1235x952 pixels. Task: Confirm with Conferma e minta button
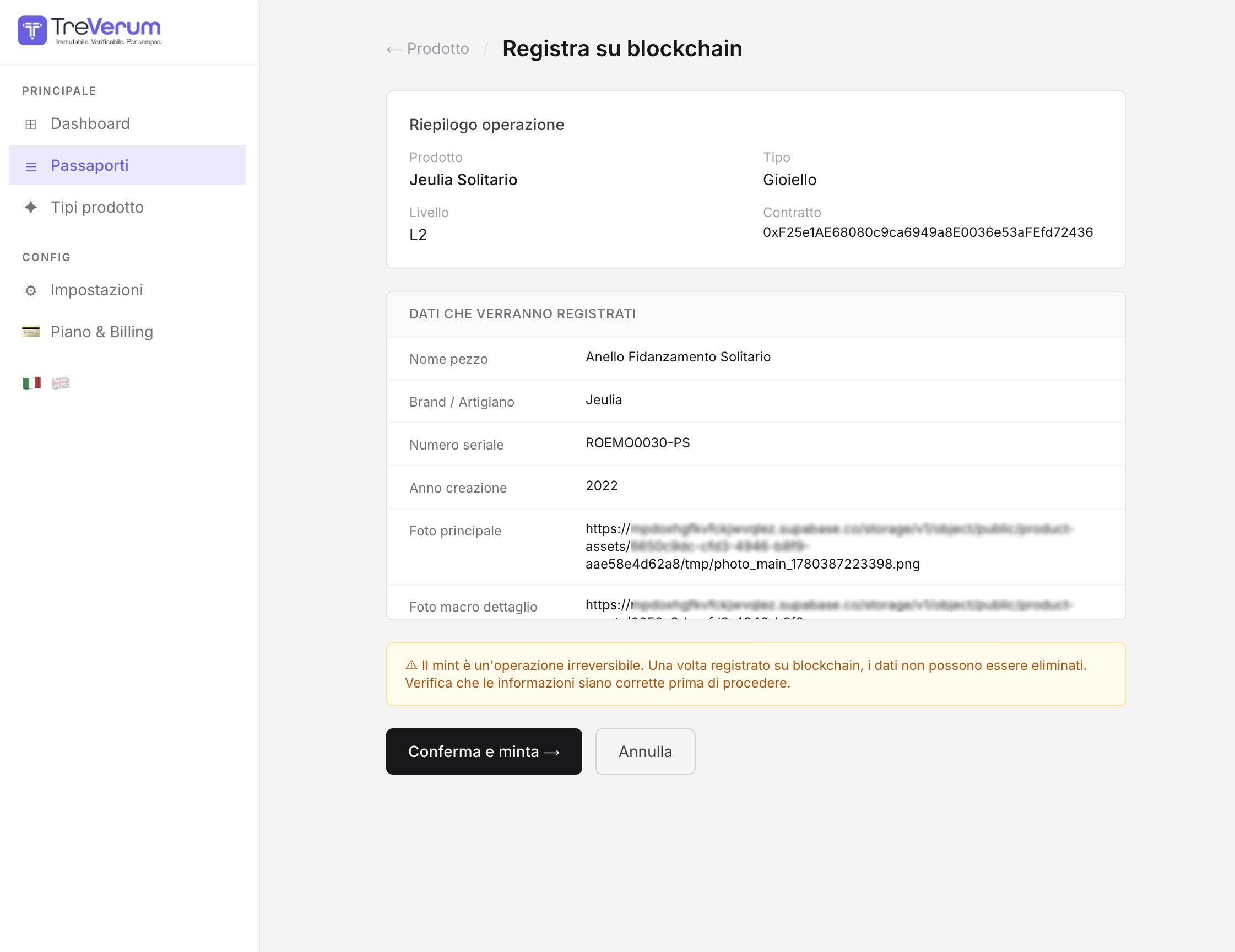484,751
